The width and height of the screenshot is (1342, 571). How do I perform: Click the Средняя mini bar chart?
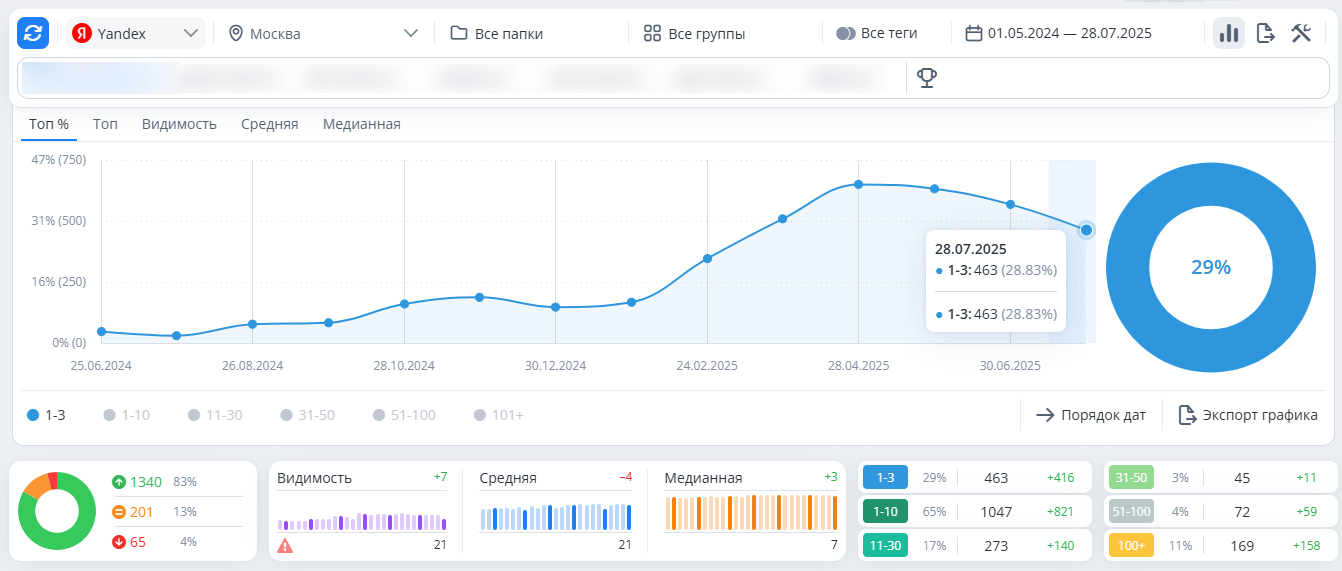point(556,517)
